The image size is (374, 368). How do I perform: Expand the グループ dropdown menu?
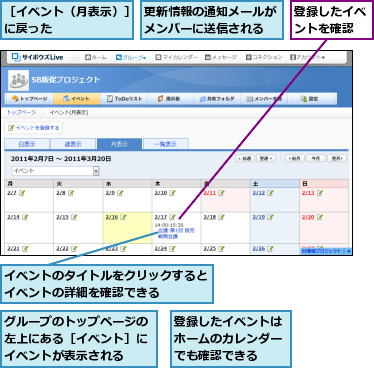tap(131, 57)
